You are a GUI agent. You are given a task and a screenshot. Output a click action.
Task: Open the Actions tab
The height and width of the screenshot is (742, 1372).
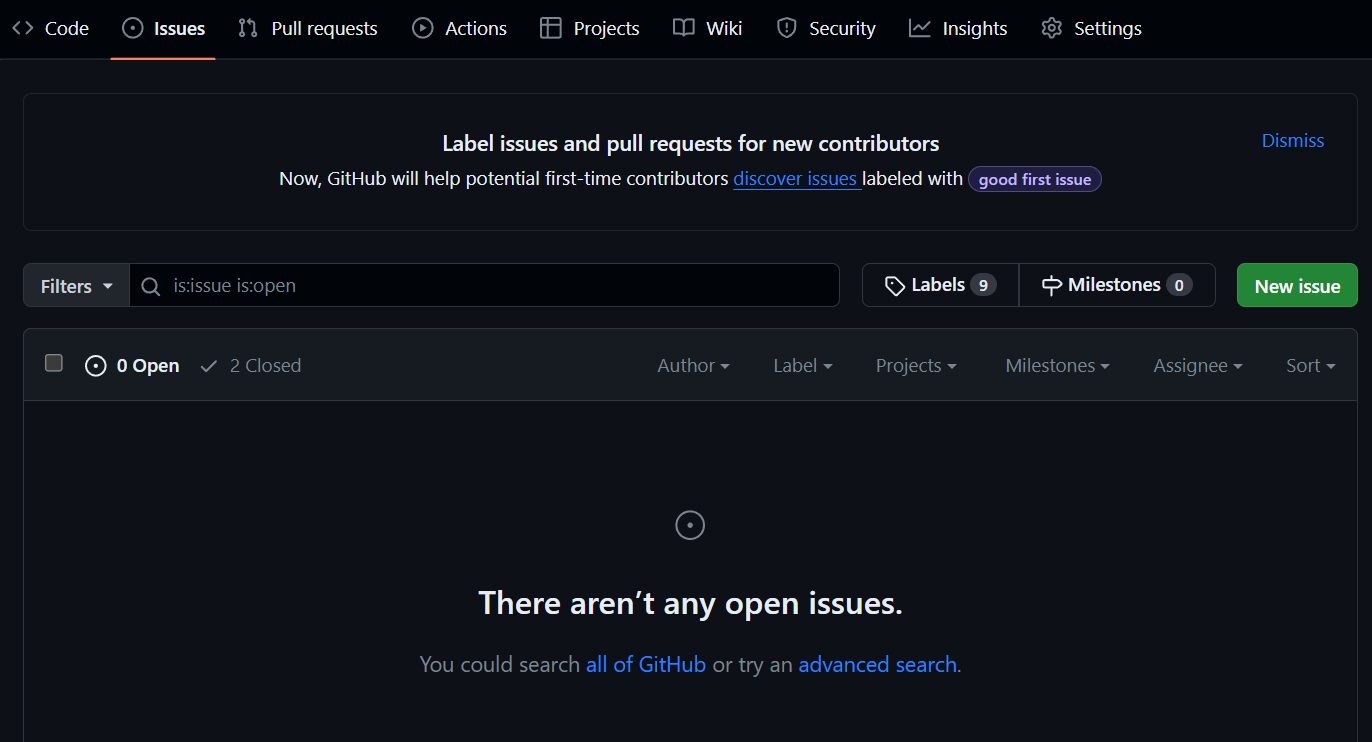click(459, 29)
